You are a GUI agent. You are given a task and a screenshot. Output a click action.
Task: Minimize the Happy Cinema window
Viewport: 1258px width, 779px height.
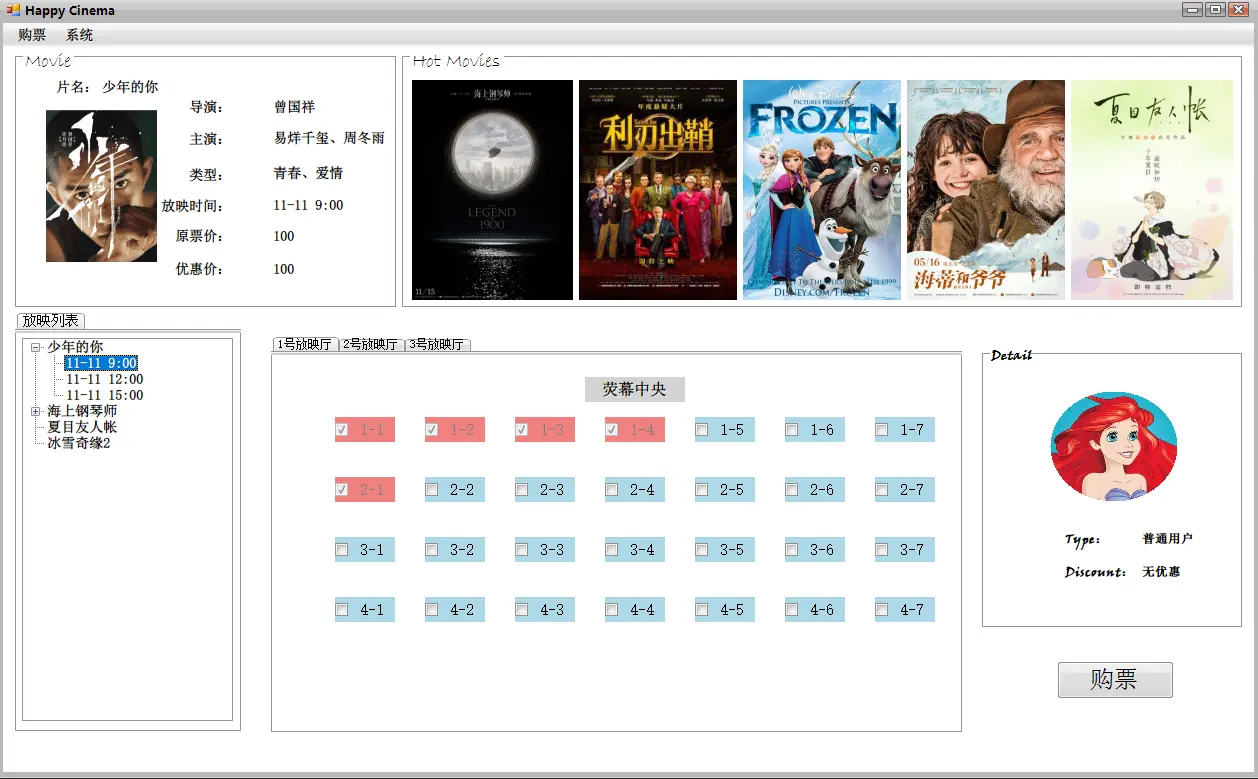(x=1192, y=9)
